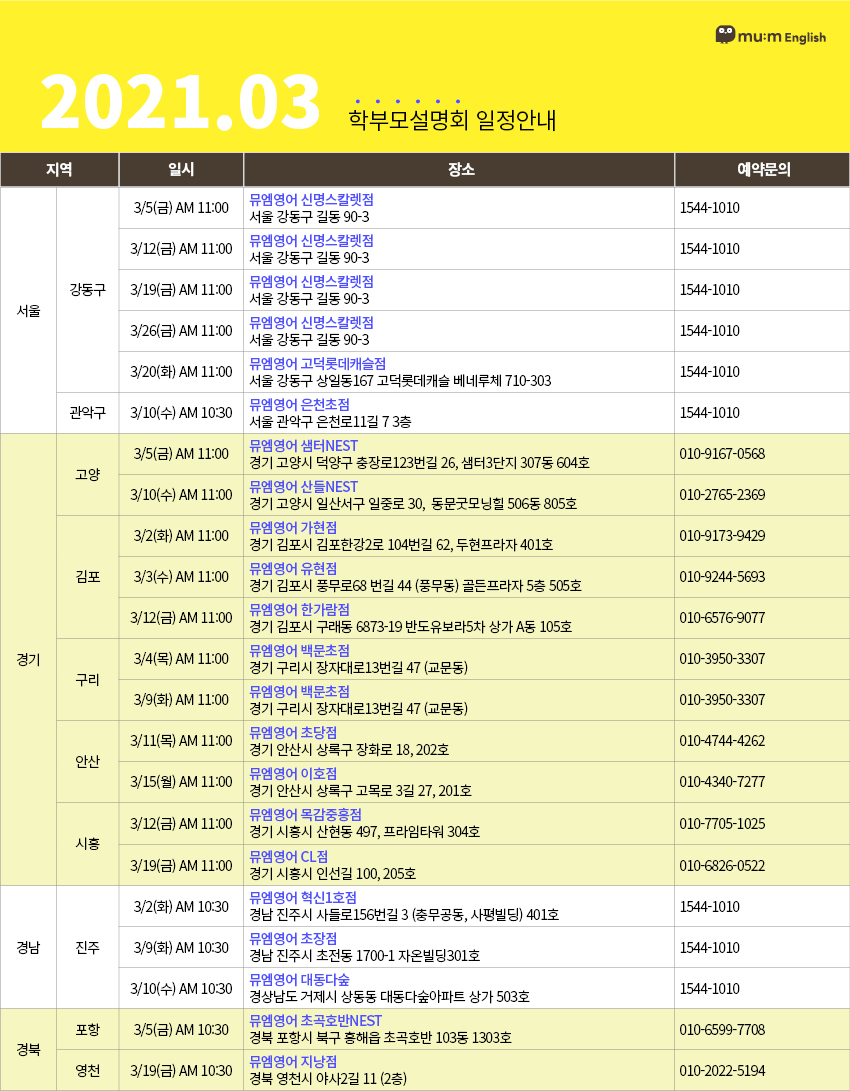The height and width of the screenshot is (1091, 850).
Task: Click the 일시 column header
Action: [181, 169]
